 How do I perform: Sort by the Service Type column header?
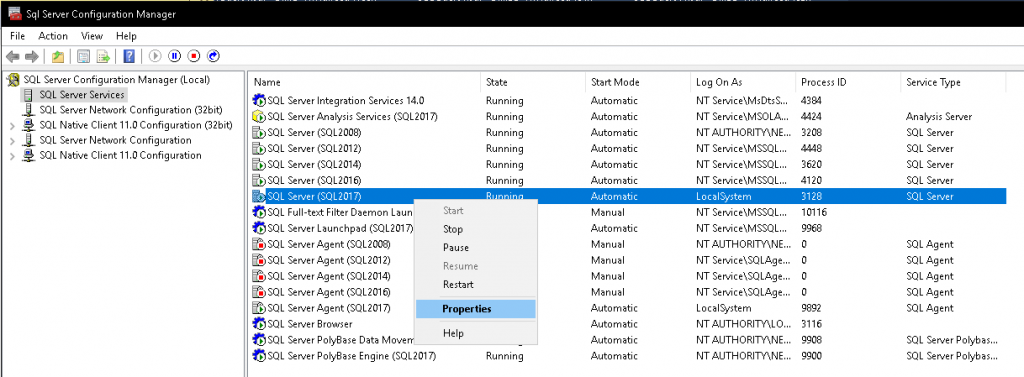point(952,82)
